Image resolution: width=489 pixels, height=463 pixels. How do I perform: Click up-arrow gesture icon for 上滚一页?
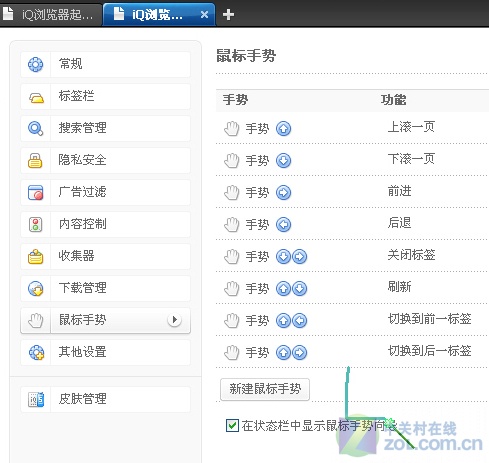[284, 129]
